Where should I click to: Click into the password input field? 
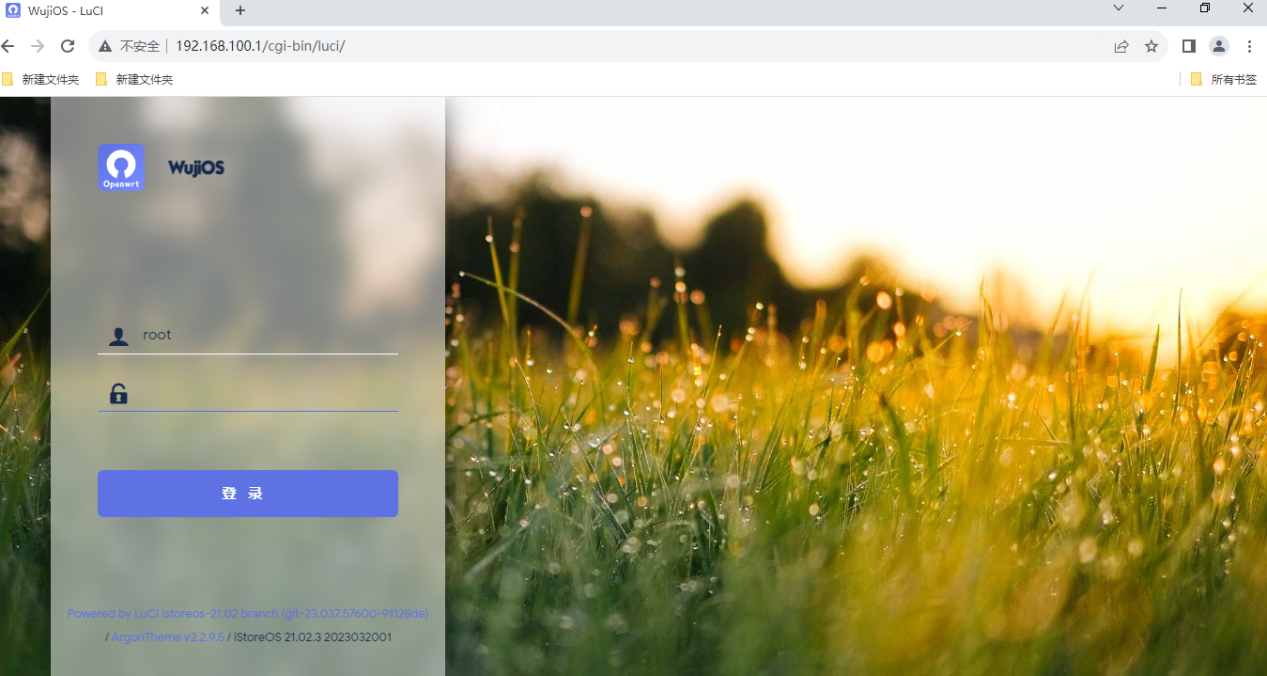(x=265, y=394)
